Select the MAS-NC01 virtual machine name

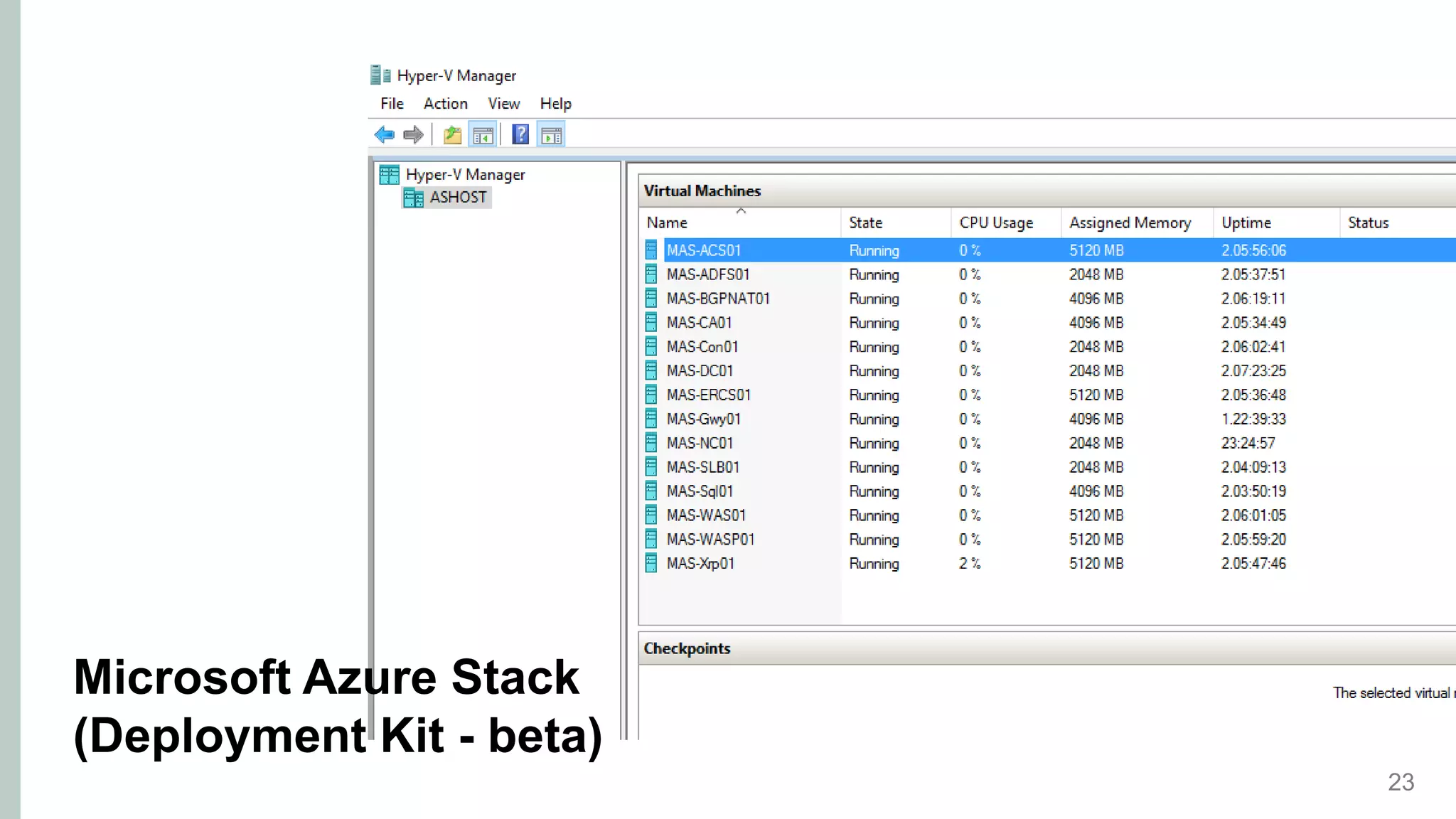(700, 444)
